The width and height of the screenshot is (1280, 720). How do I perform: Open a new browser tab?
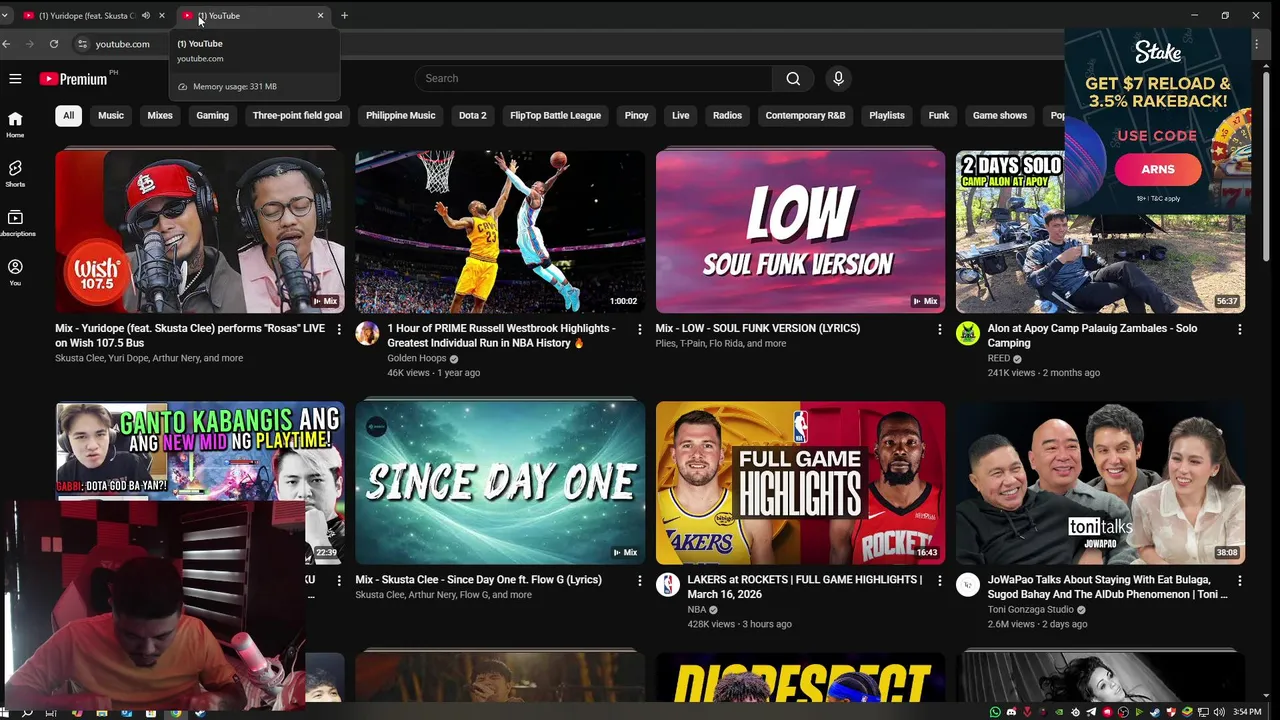(x=344, y=16)
